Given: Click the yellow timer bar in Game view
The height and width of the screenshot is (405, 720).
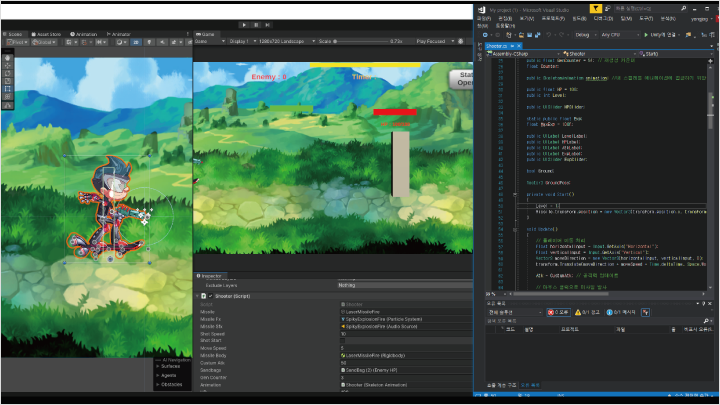Looking at the screenshot, I should coord(365,65).
